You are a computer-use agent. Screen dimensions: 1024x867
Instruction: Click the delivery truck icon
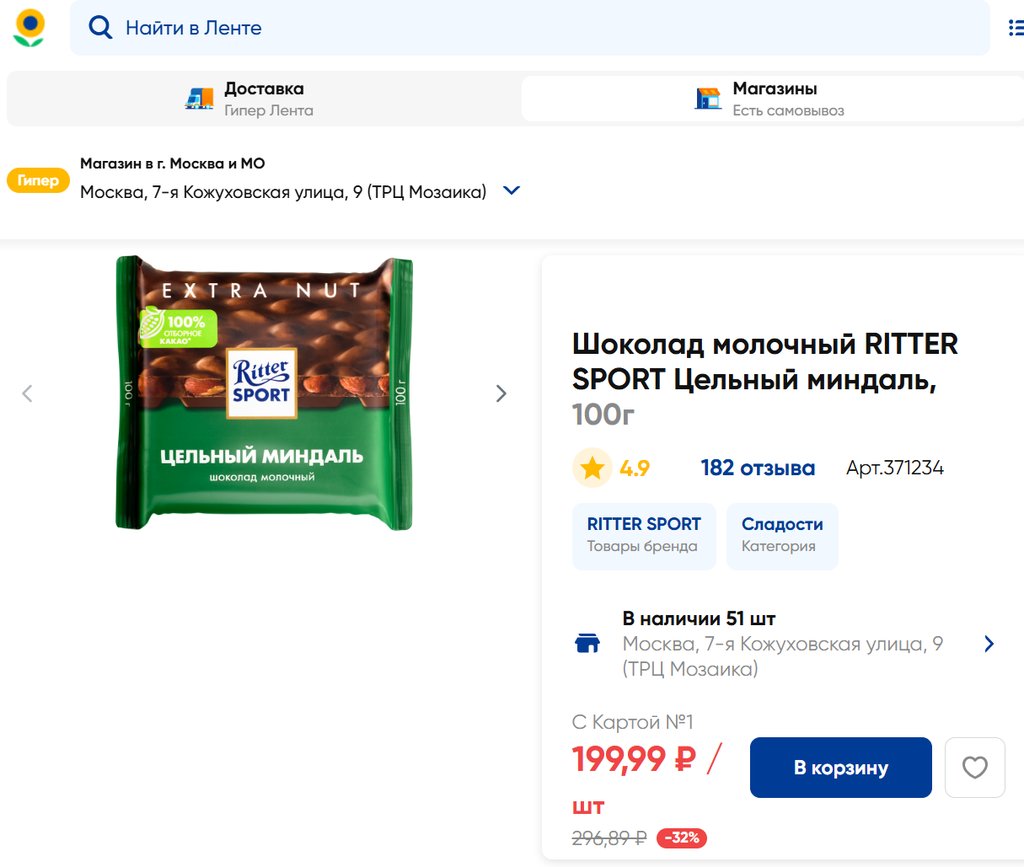[200, 98]
